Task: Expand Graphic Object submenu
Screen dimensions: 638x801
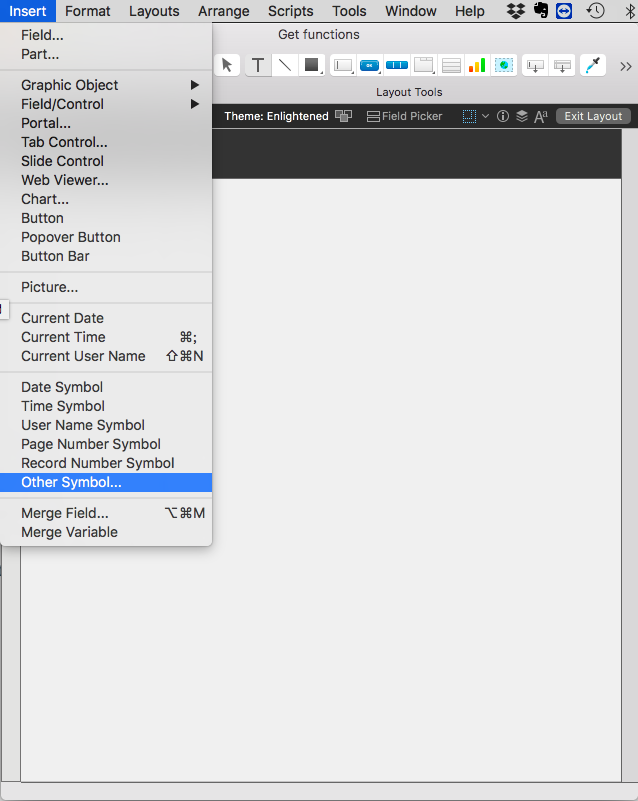Action: click(106, 85)
